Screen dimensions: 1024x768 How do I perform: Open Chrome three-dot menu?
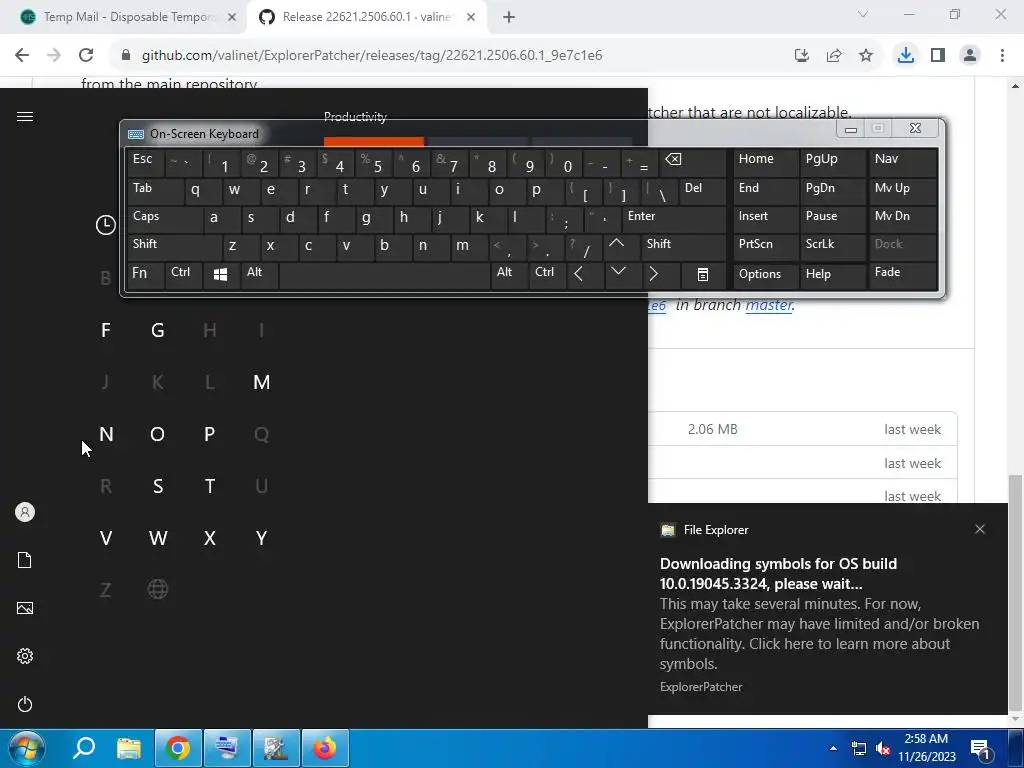[x=1002, y=55]
